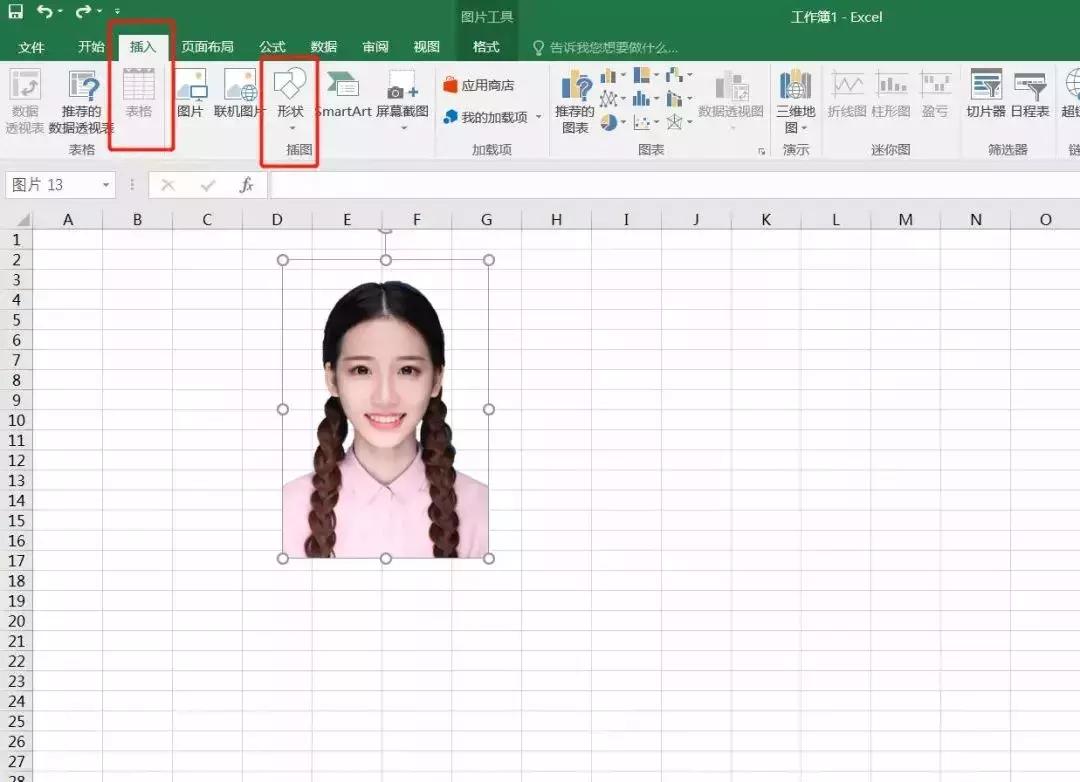Open 推荐的图表 recommended charts
This screenshot has width=1080, height=782.
pyautogui.click(x=575, y=101)
